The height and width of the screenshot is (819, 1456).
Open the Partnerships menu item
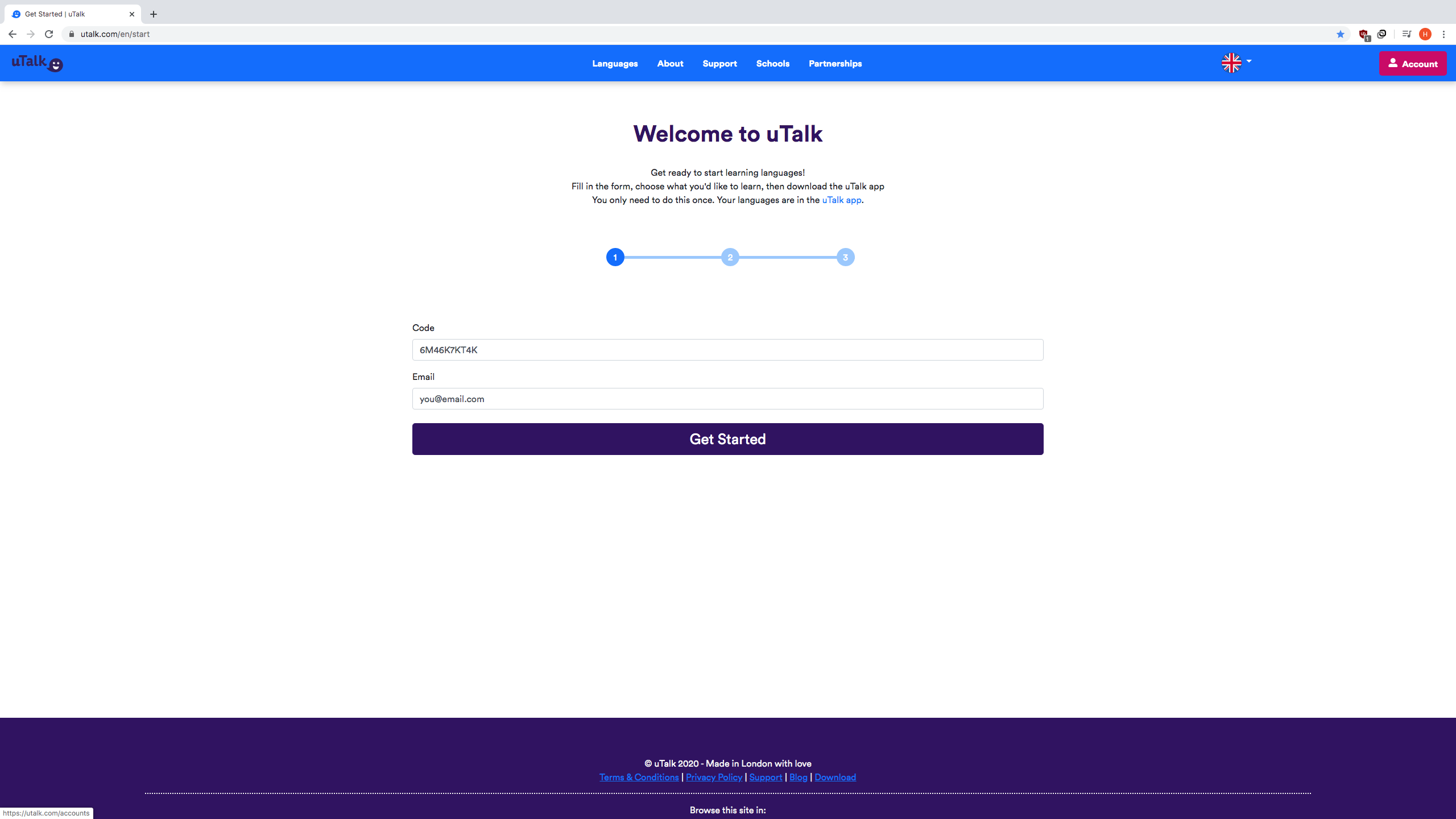point(835,64)
